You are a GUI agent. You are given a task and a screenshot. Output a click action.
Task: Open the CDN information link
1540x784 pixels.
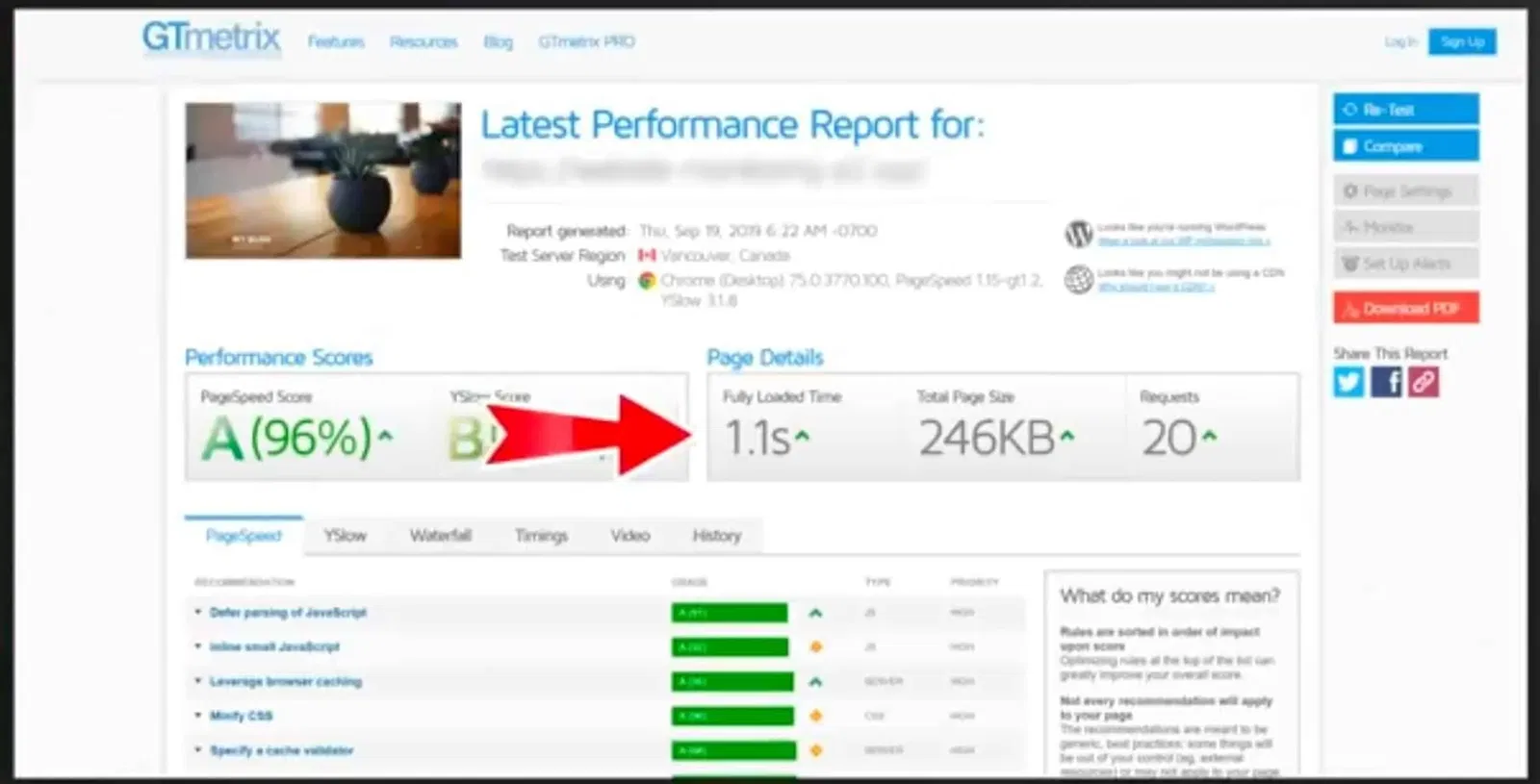click(x=1156, y=287)
